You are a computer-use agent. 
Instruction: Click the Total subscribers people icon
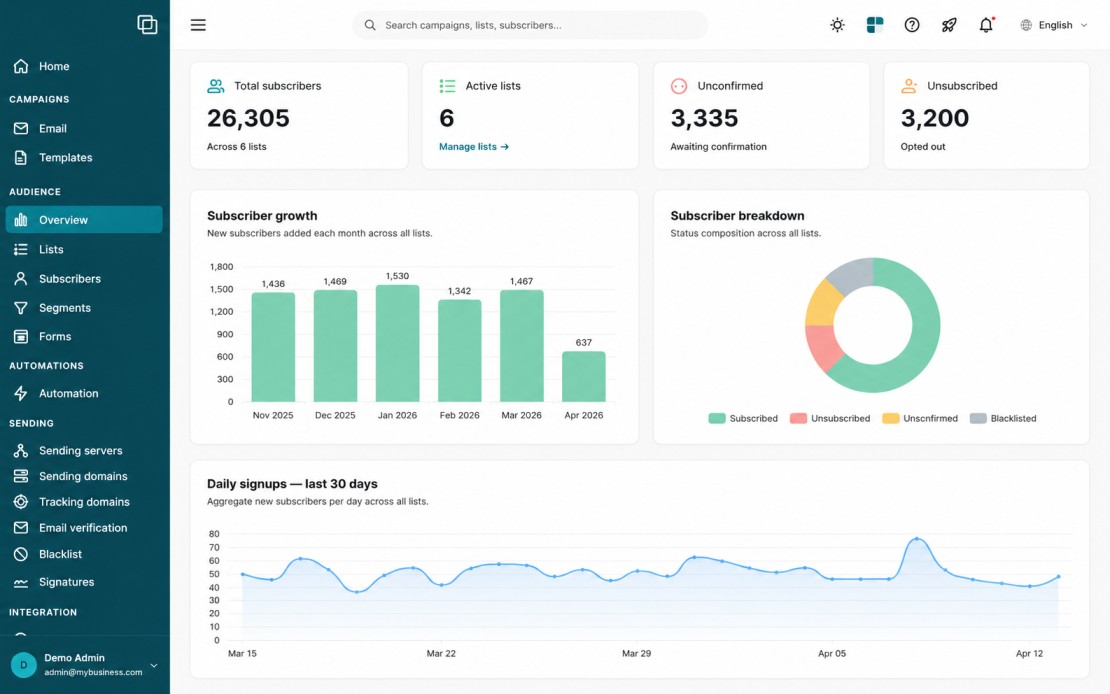tap(215, 86)
